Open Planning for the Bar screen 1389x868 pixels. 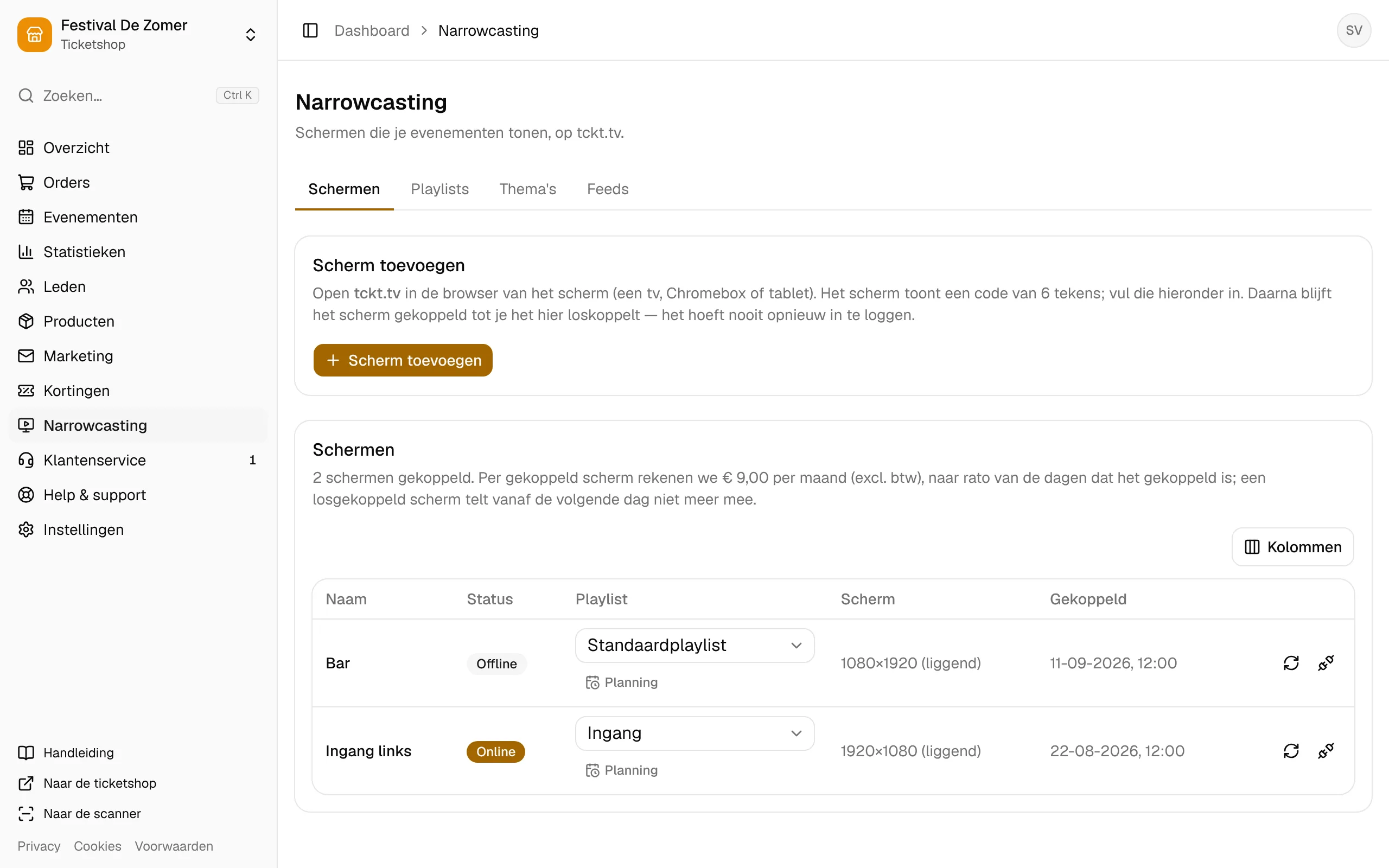point(622,682)
